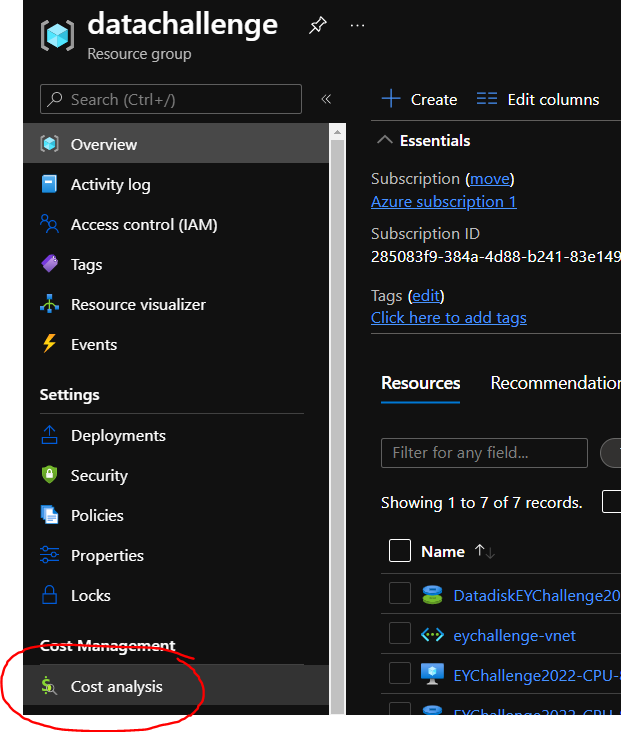Click the sidebar scrollbar up arrow

pyautogui.click(x=337, y=133)
